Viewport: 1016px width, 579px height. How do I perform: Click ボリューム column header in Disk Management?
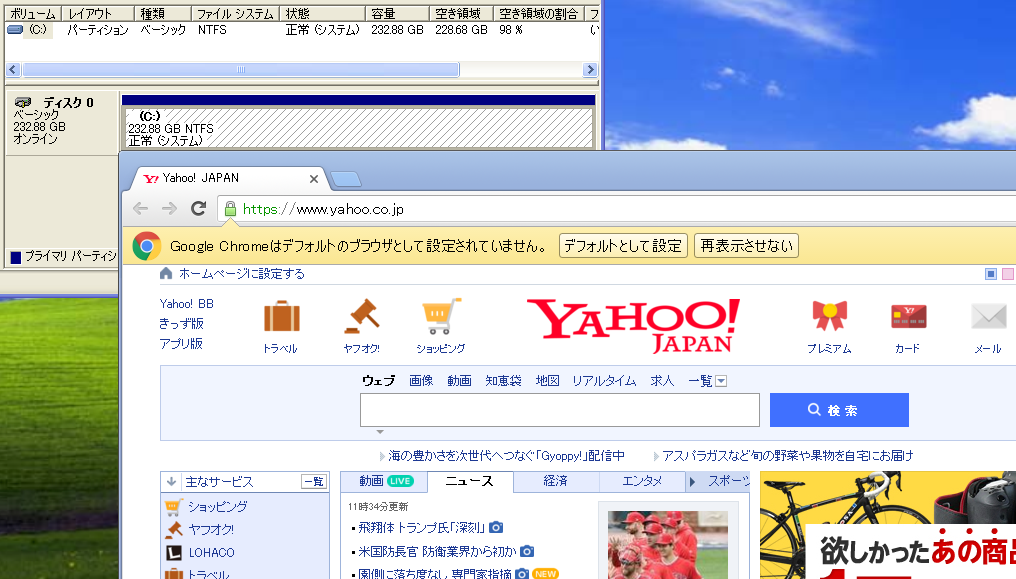pos(33,14)
